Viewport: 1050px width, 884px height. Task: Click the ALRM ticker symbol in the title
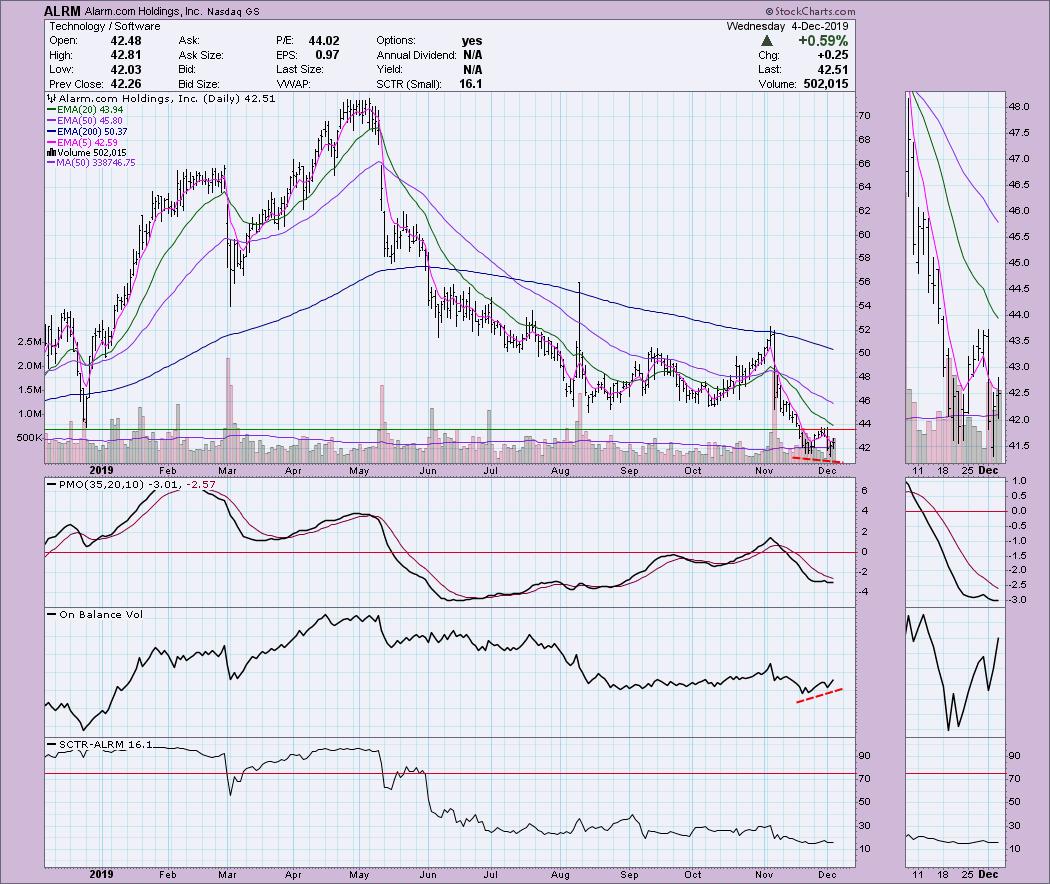pyautogui.click(x=62, y=11)
